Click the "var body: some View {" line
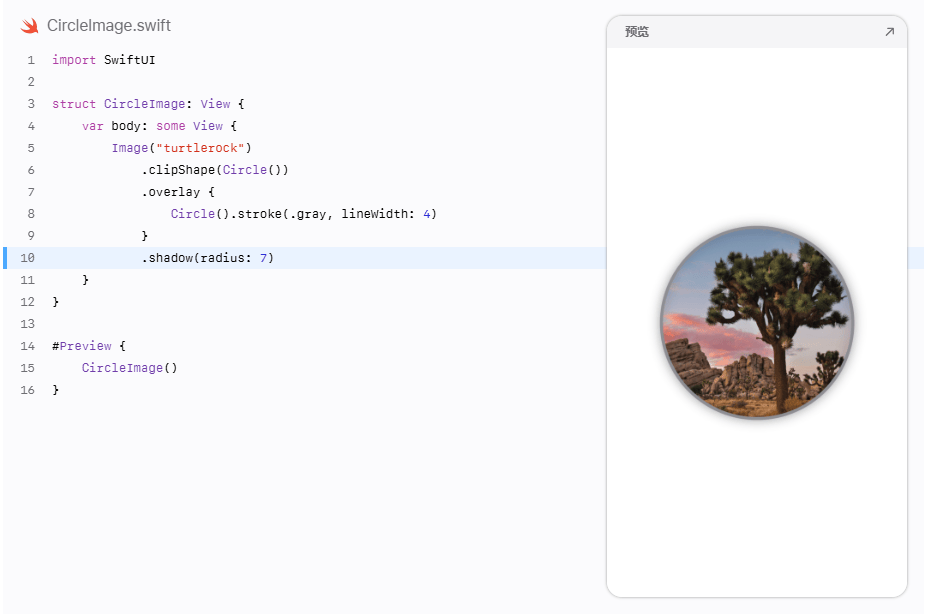 point(160,126)
